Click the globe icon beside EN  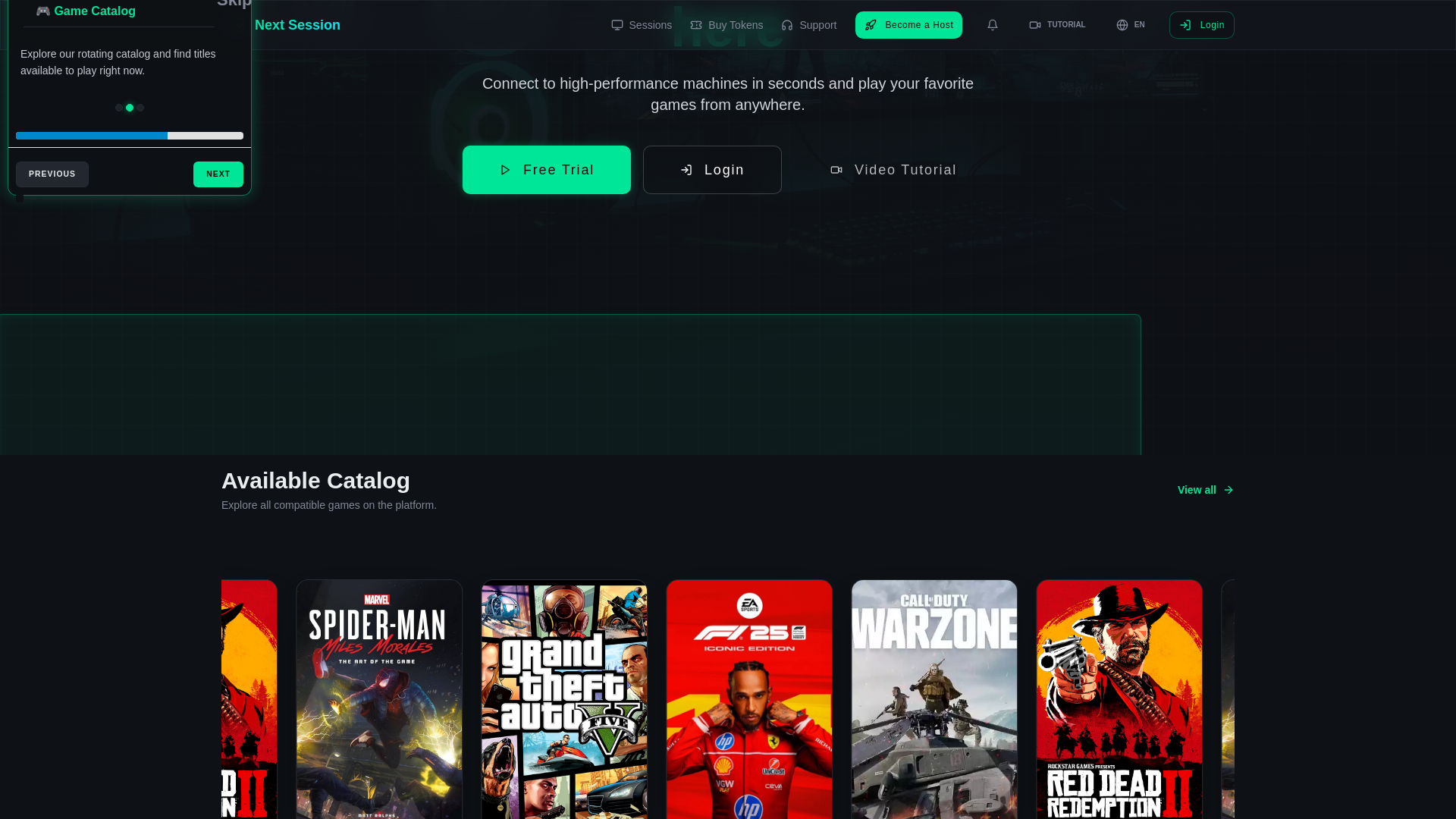pyautogui.click(x=1122, y=25)
